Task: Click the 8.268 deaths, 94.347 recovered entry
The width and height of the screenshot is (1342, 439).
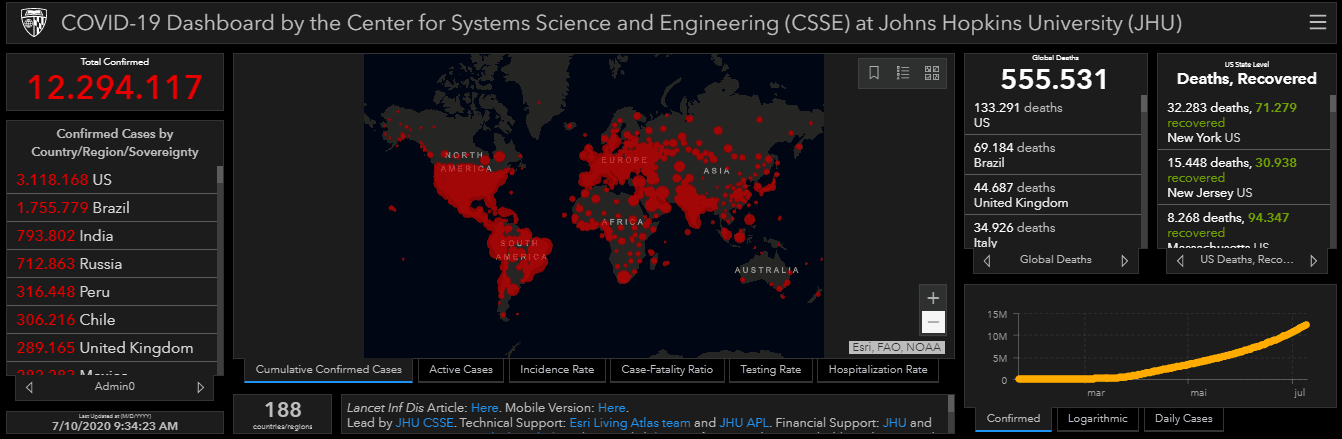Action: tap(1245, 227)
